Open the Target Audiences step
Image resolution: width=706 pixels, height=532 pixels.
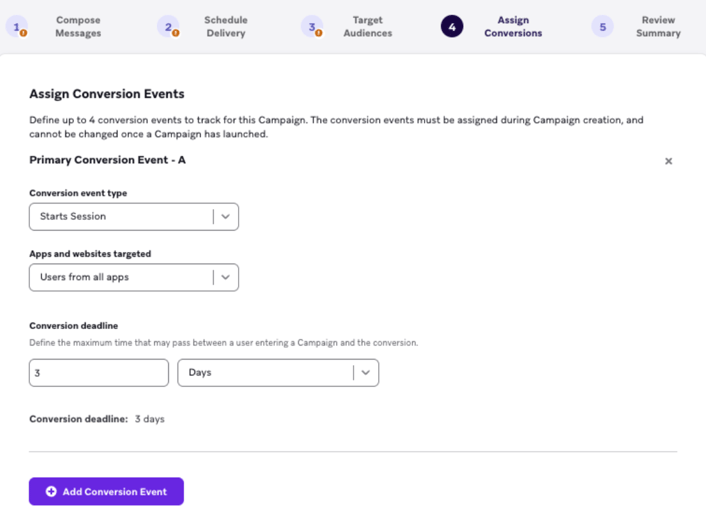click(368, 27)
